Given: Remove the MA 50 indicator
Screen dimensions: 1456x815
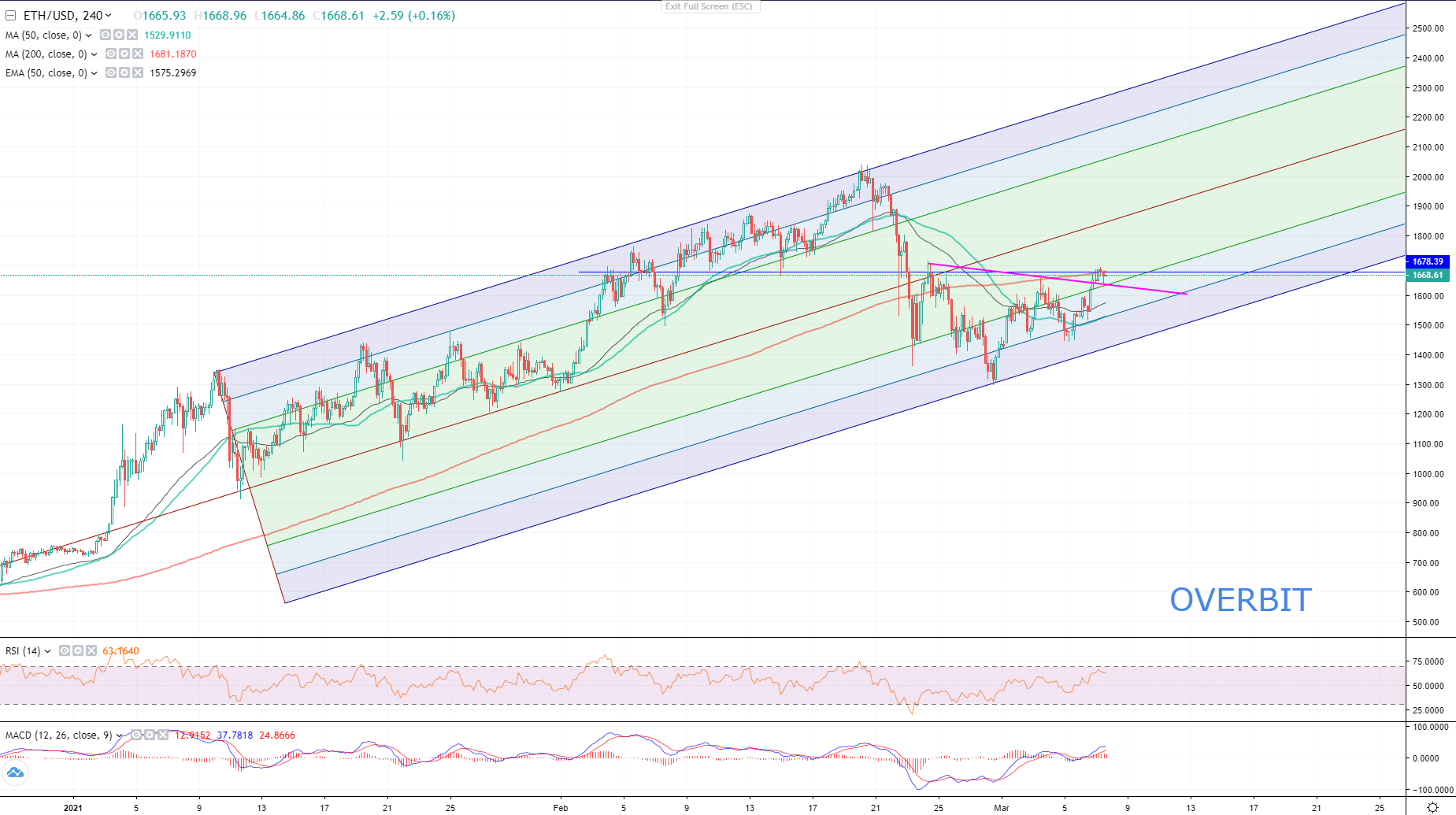Looking at the screenshot, I should (132, 35).
